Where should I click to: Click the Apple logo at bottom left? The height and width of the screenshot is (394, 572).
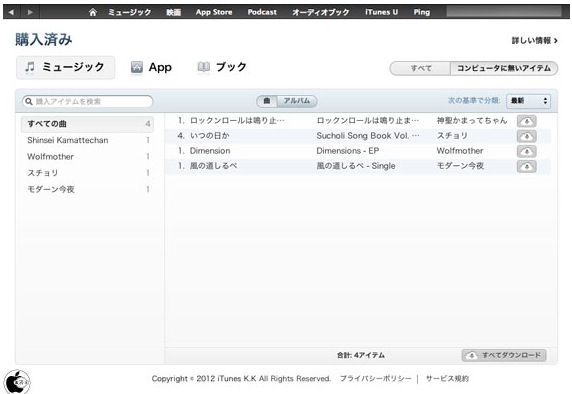(x=17, y=382)
